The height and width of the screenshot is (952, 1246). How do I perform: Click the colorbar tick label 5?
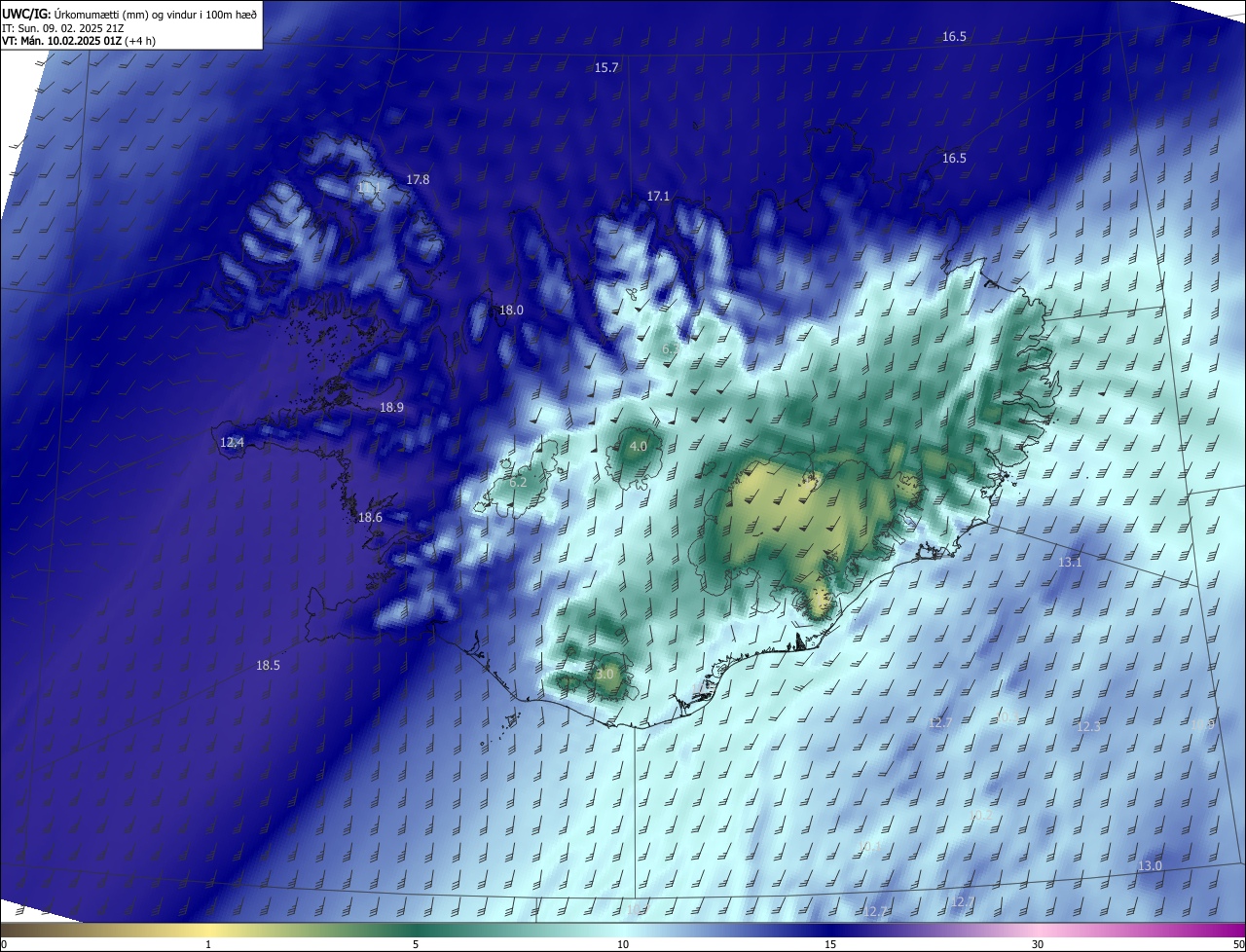[x=416, y=944]
